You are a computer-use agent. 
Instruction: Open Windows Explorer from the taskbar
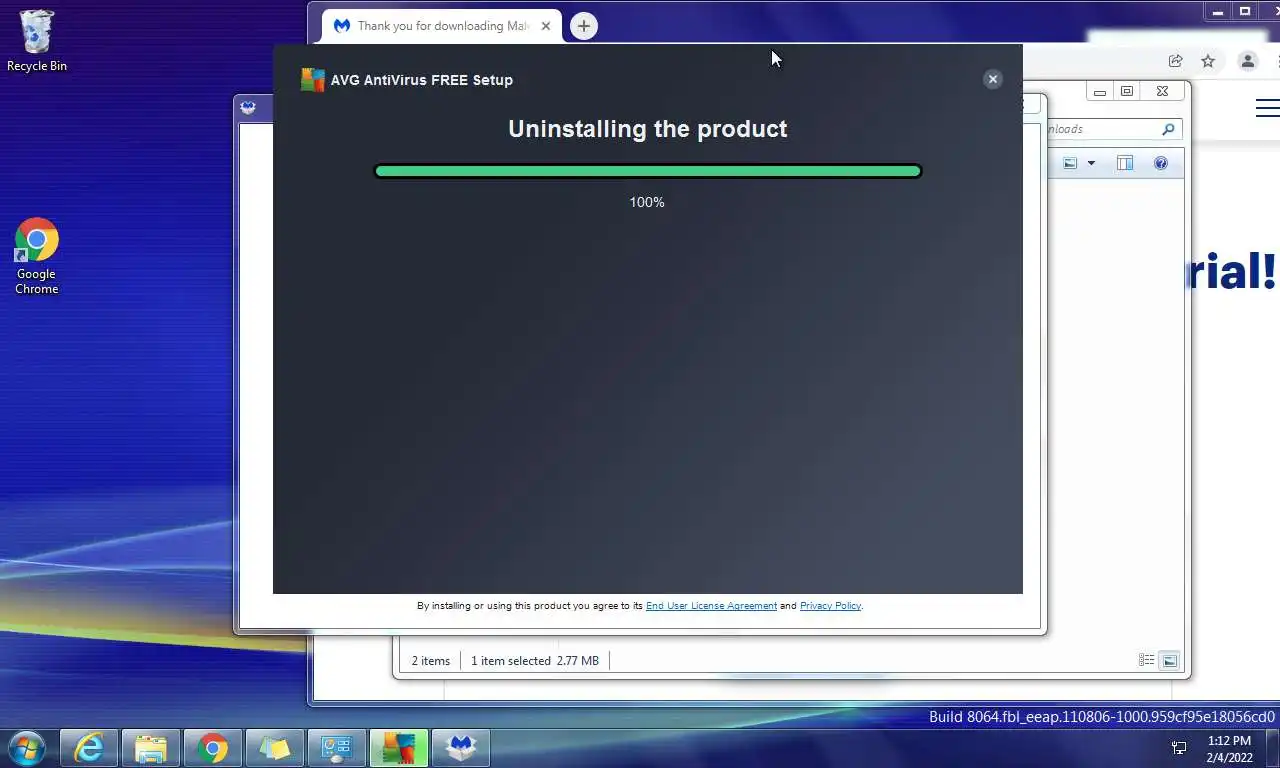coord(151,748)
